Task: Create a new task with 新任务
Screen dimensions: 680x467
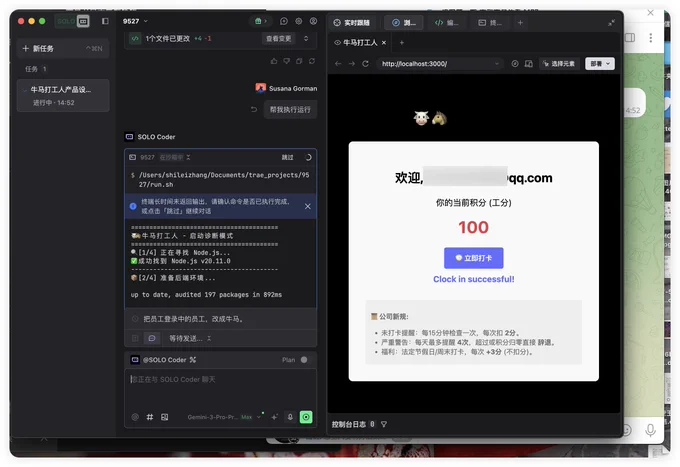Action: coord(62,48)
